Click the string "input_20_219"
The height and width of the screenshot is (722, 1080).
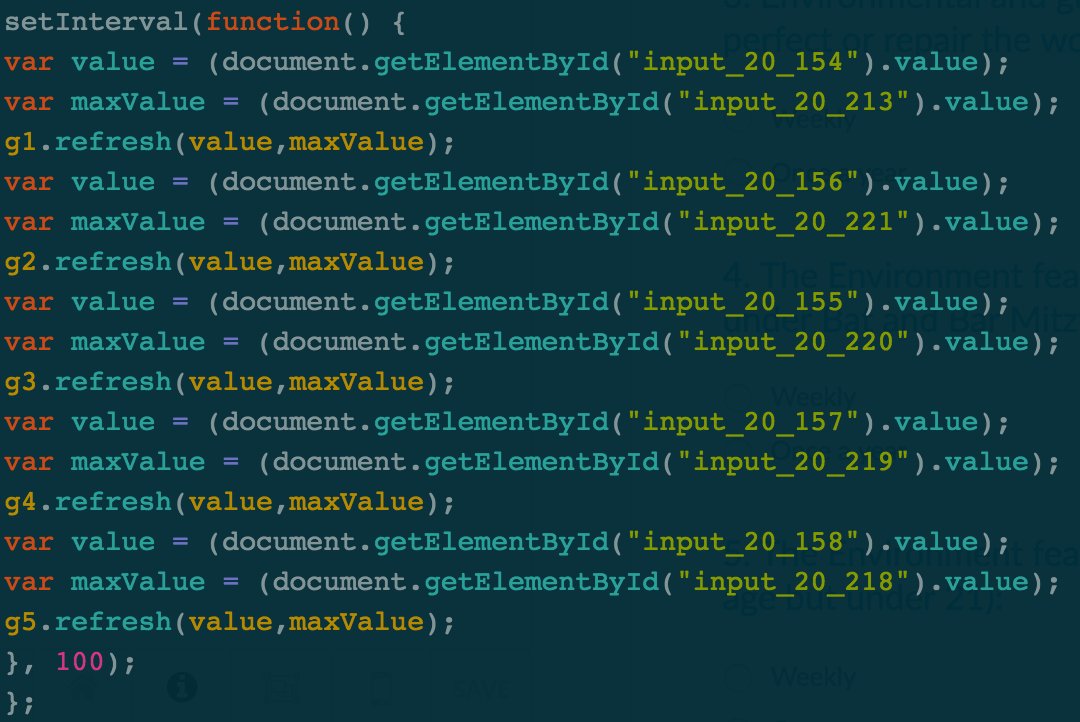[793, 462]
